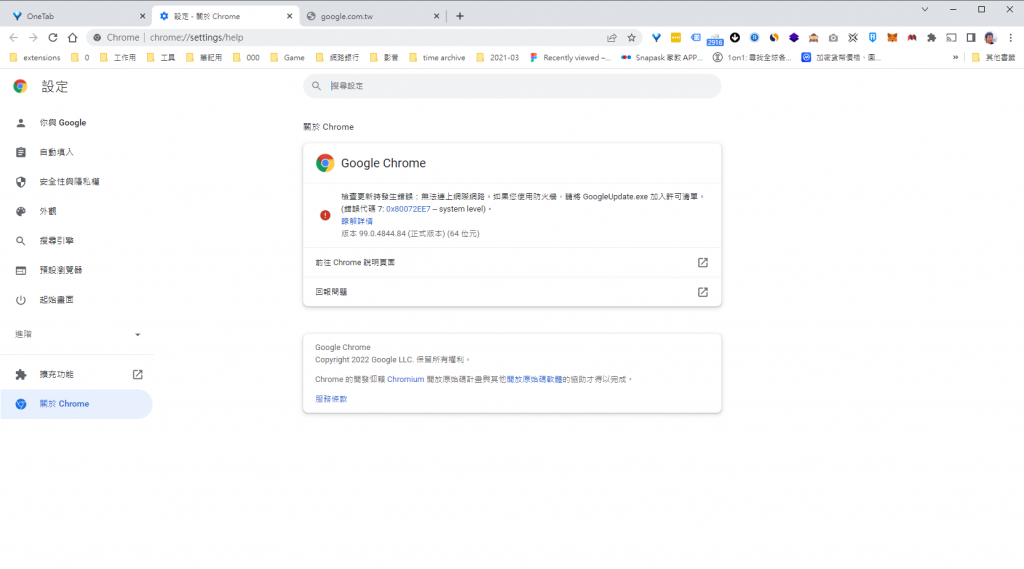Click external-link icon on 回報問題 row

(x=703, y=292)
